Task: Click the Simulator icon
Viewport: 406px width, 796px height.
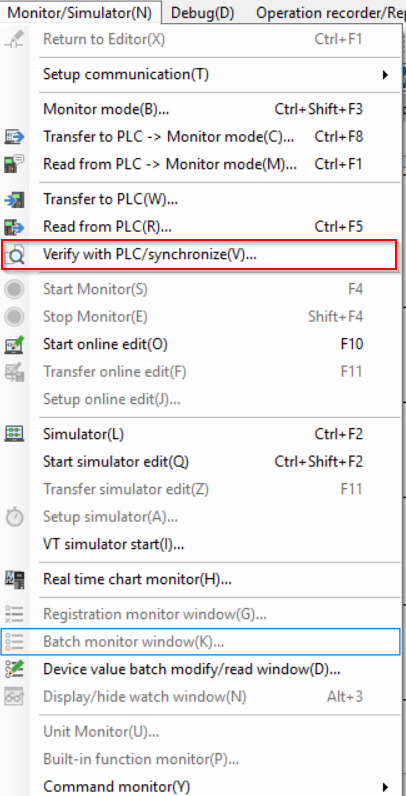Action: tap(14, 434)
